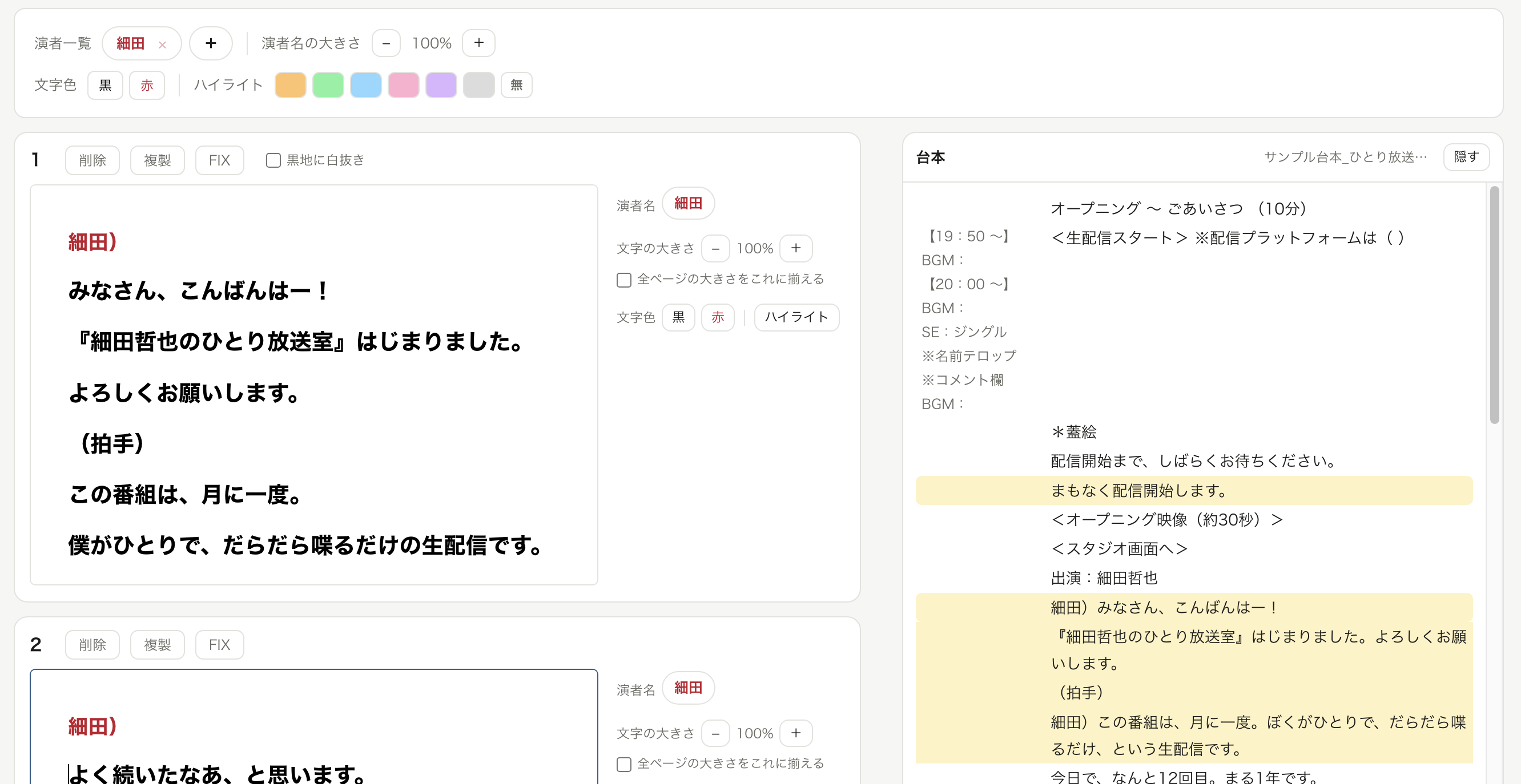Select the 細田 performer name on page 1
This screenshot has width=1521, height=784.
pyautogui.click(x=689, y=204)
